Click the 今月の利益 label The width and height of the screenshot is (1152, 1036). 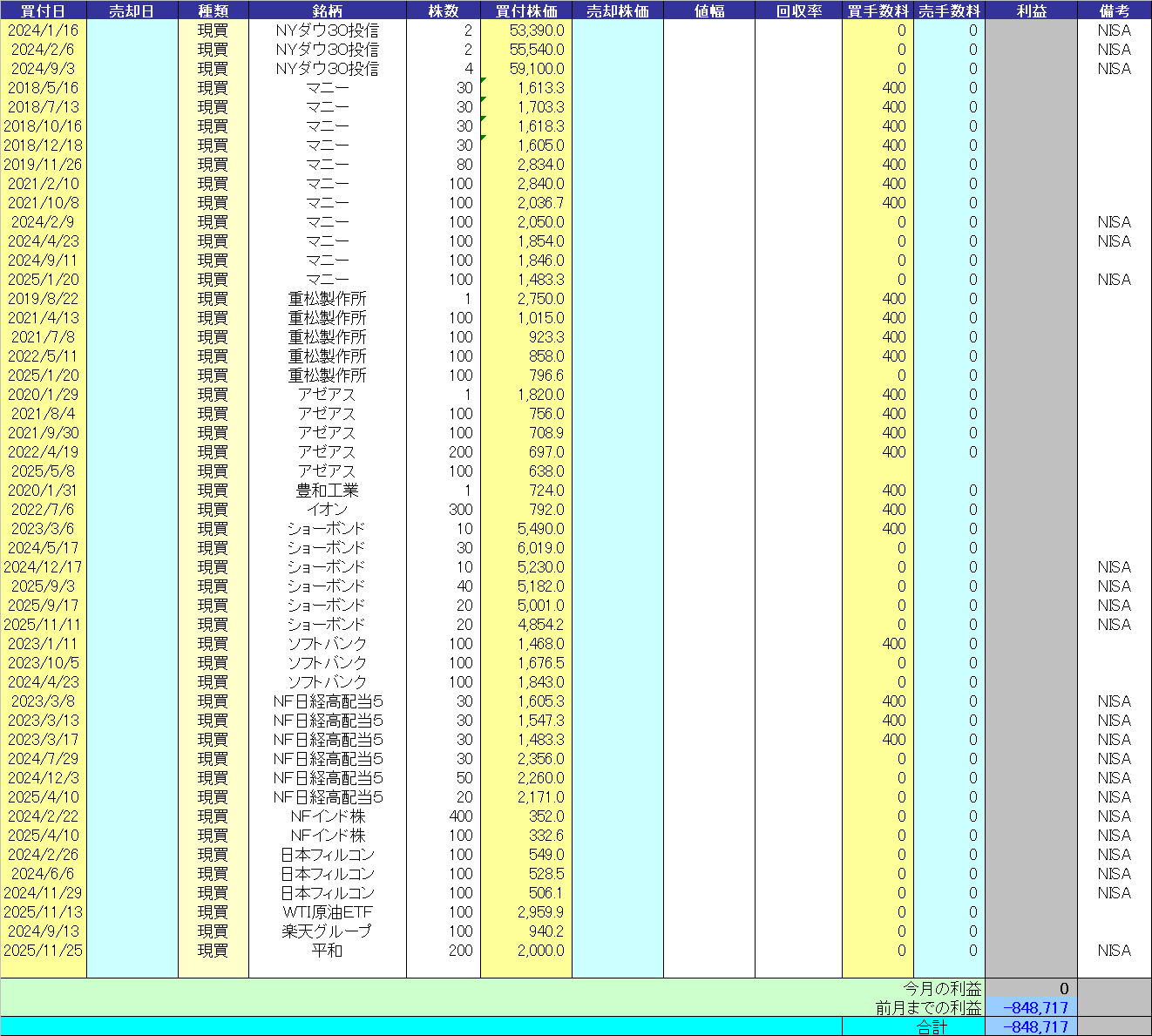click(941, 989)
